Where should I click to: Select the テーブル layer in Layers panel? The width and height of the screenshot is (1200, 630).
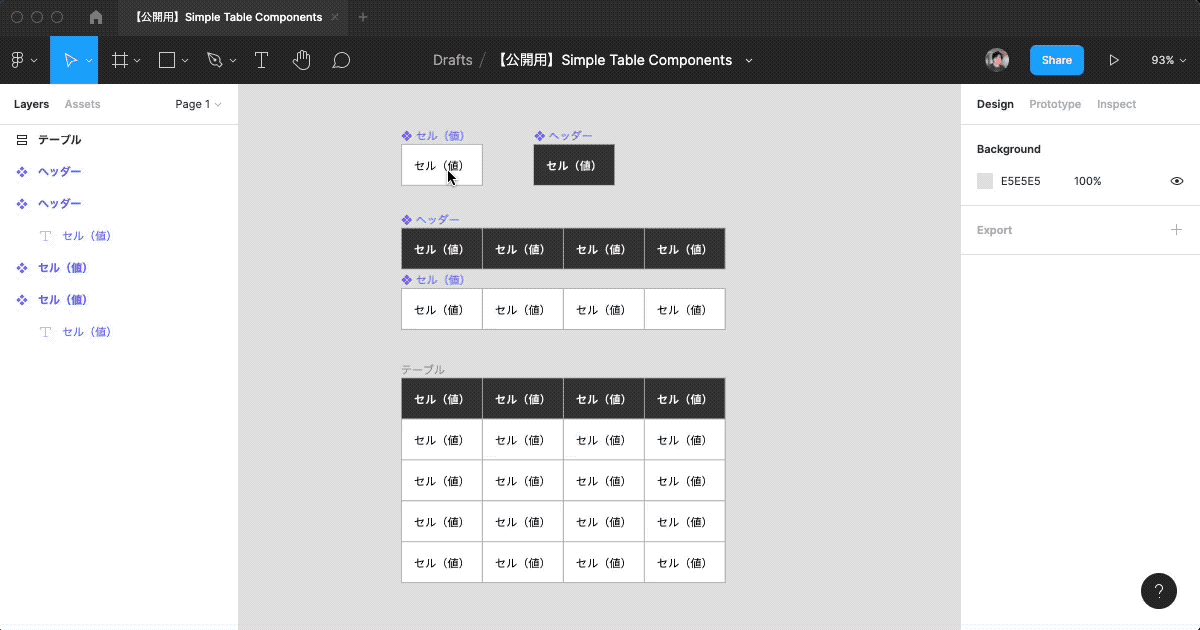pos(59,140)
